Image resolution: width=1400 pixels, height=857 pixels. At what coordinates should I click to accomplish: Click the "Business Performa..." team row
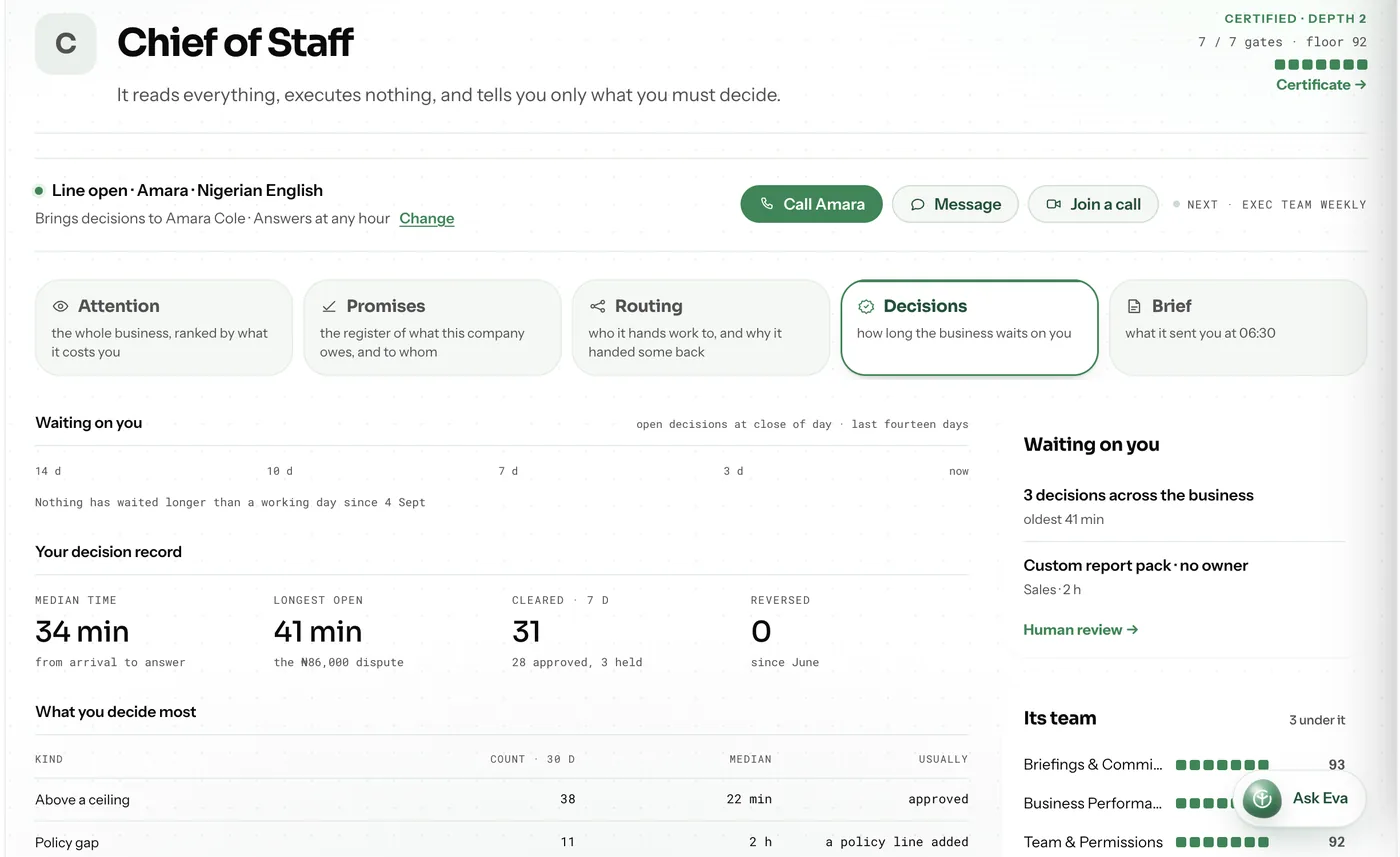[1184, 803]
